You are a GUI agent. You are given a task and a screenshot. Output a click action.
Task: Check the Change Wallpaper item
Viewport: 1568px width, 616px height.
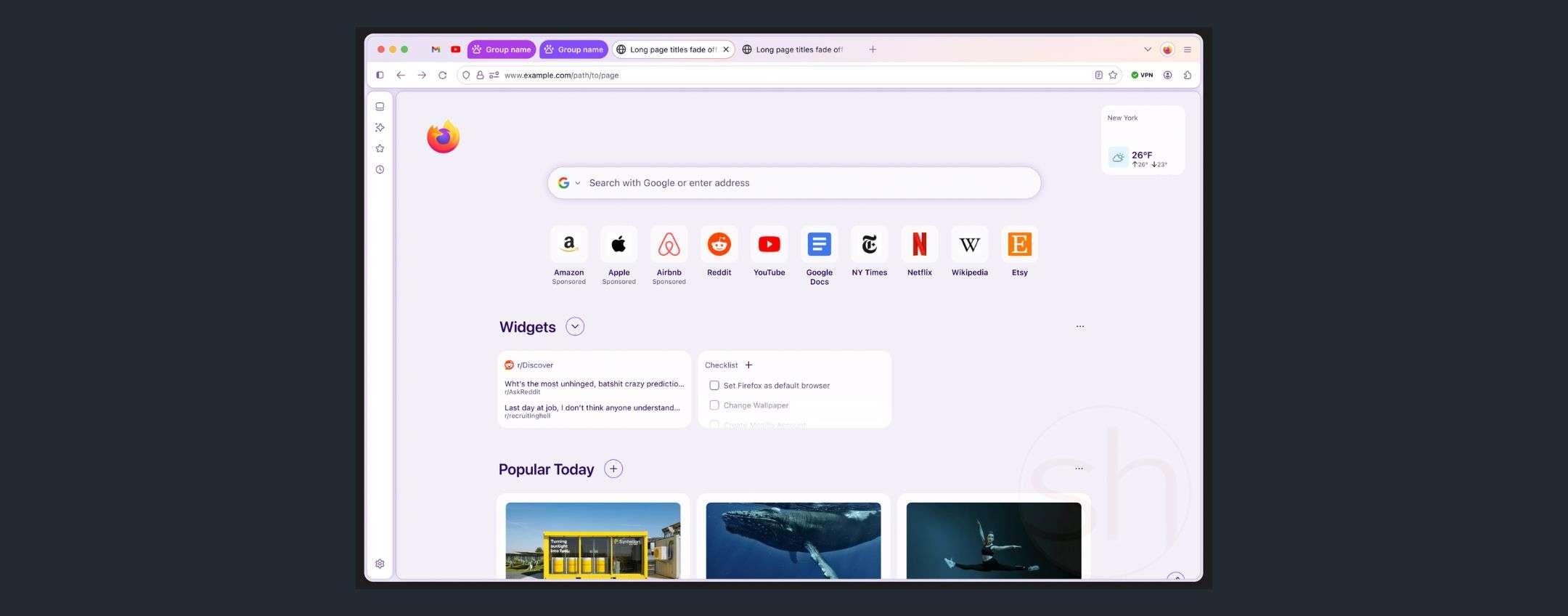coord(714,405)
